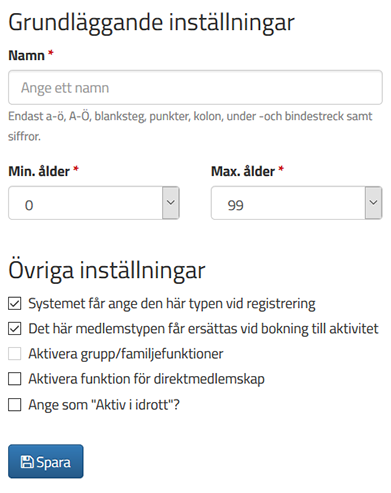Click the 'Övriga inställningar' heading
Screen dimensions: 391x493
pos(107,271)
